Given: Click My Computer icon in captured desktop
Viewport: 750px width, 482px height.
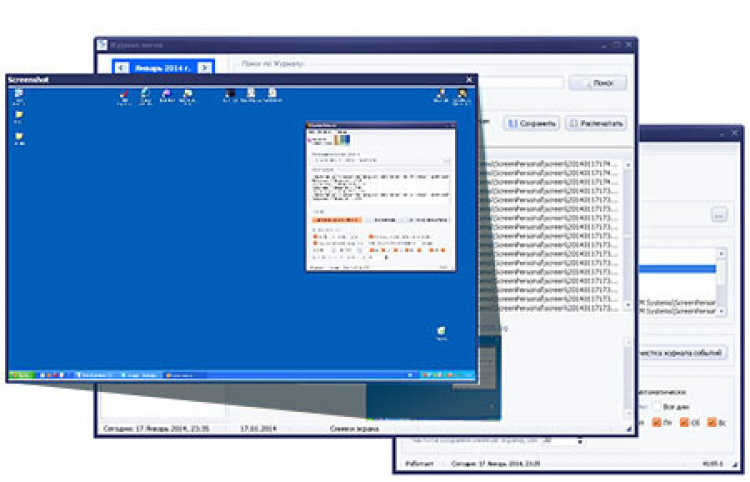Looking at the screenshot, I should click(19, 96).
